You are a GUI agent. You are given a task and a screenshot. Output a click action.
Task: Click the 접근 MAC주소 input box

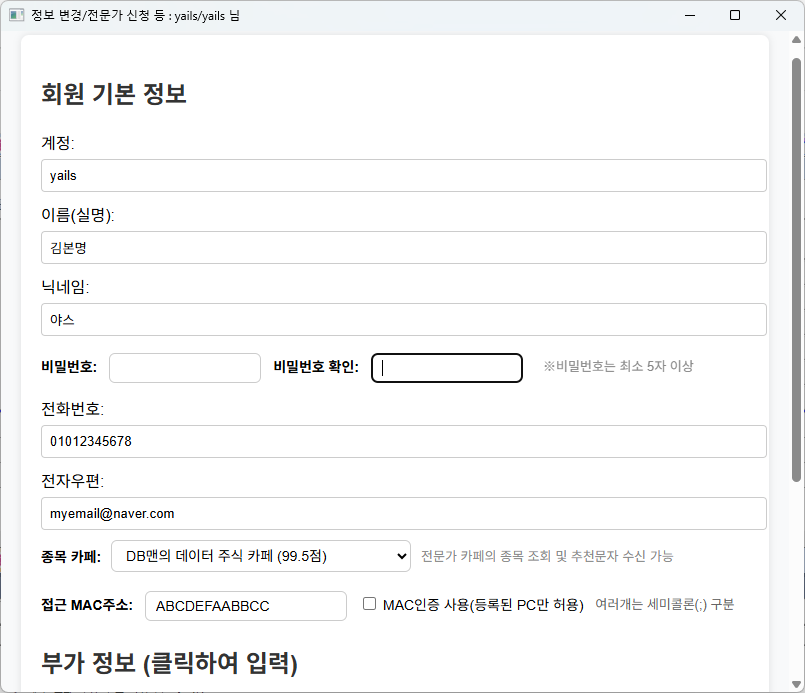point(245,606)
